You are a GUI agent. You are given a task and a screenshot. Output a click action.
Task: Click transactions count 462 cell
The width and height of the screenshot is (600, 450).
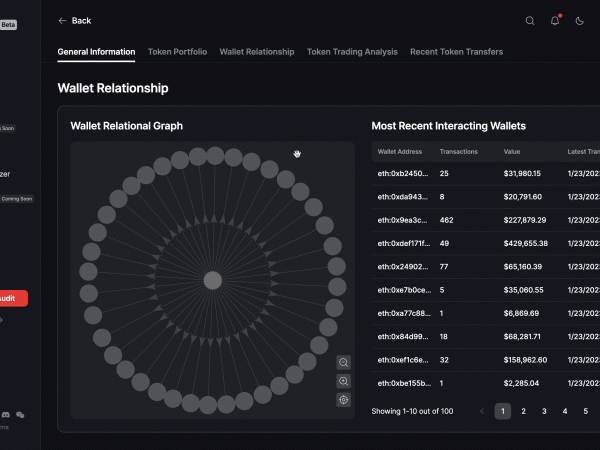click(446, 220)
